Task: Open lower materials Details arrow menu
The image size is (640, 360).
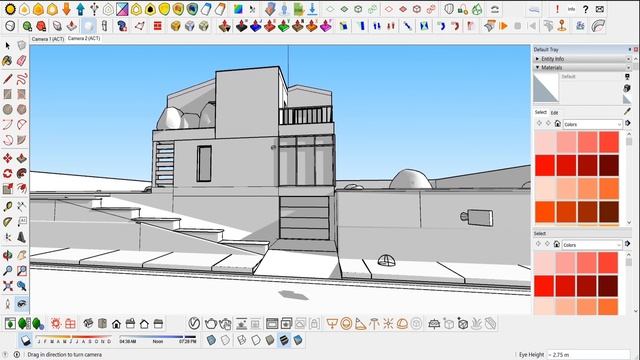Action: click(628, 244)
